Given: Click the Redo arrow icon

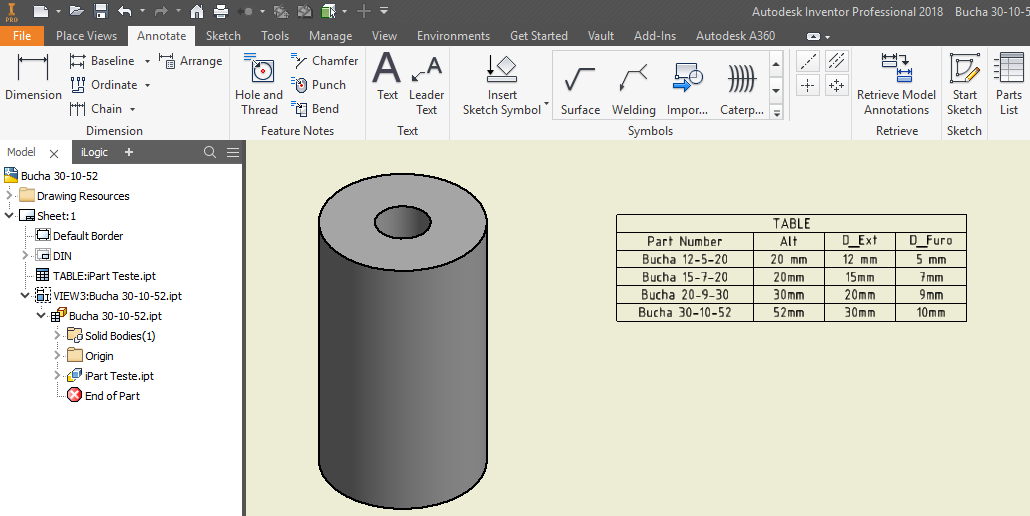Looking at the screenshot, I should pyautogui.click(x=161, y=11).
